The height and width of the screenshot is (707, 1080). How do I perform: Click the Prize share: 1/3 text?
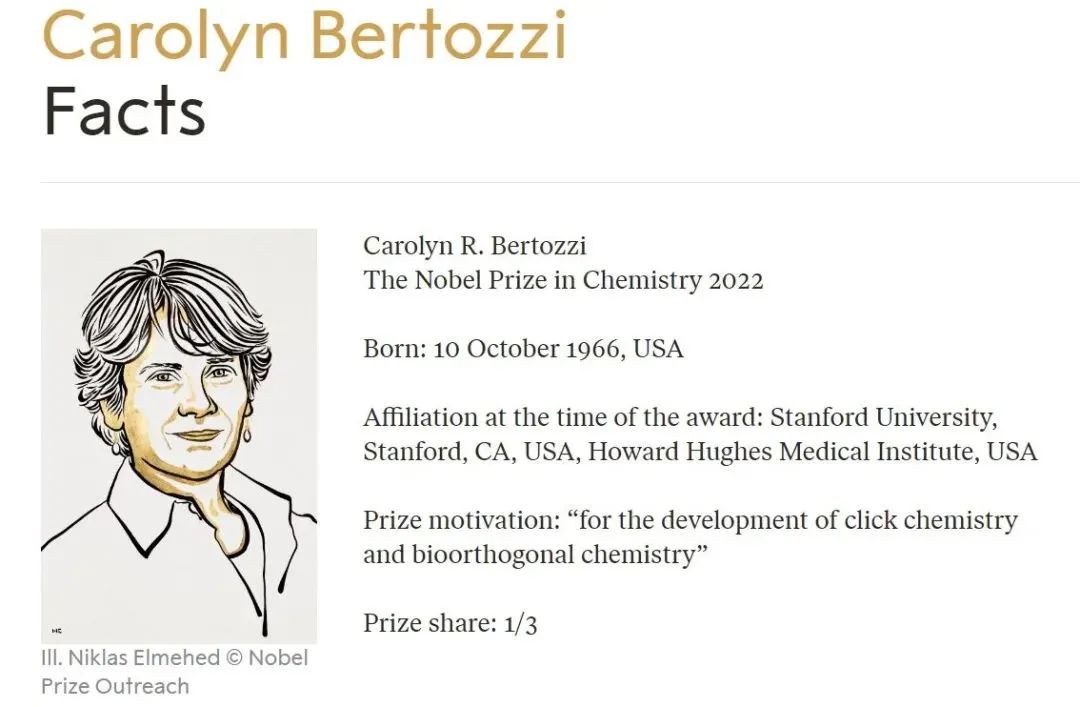(450, 623)
